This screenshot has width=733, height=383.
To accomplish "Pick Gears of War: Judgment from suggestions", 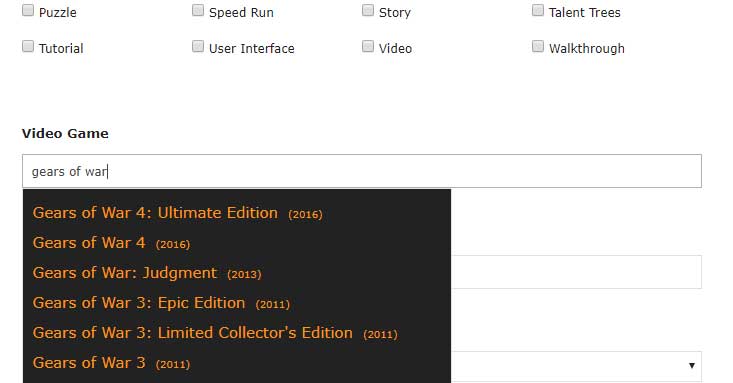I will point(147,273).
